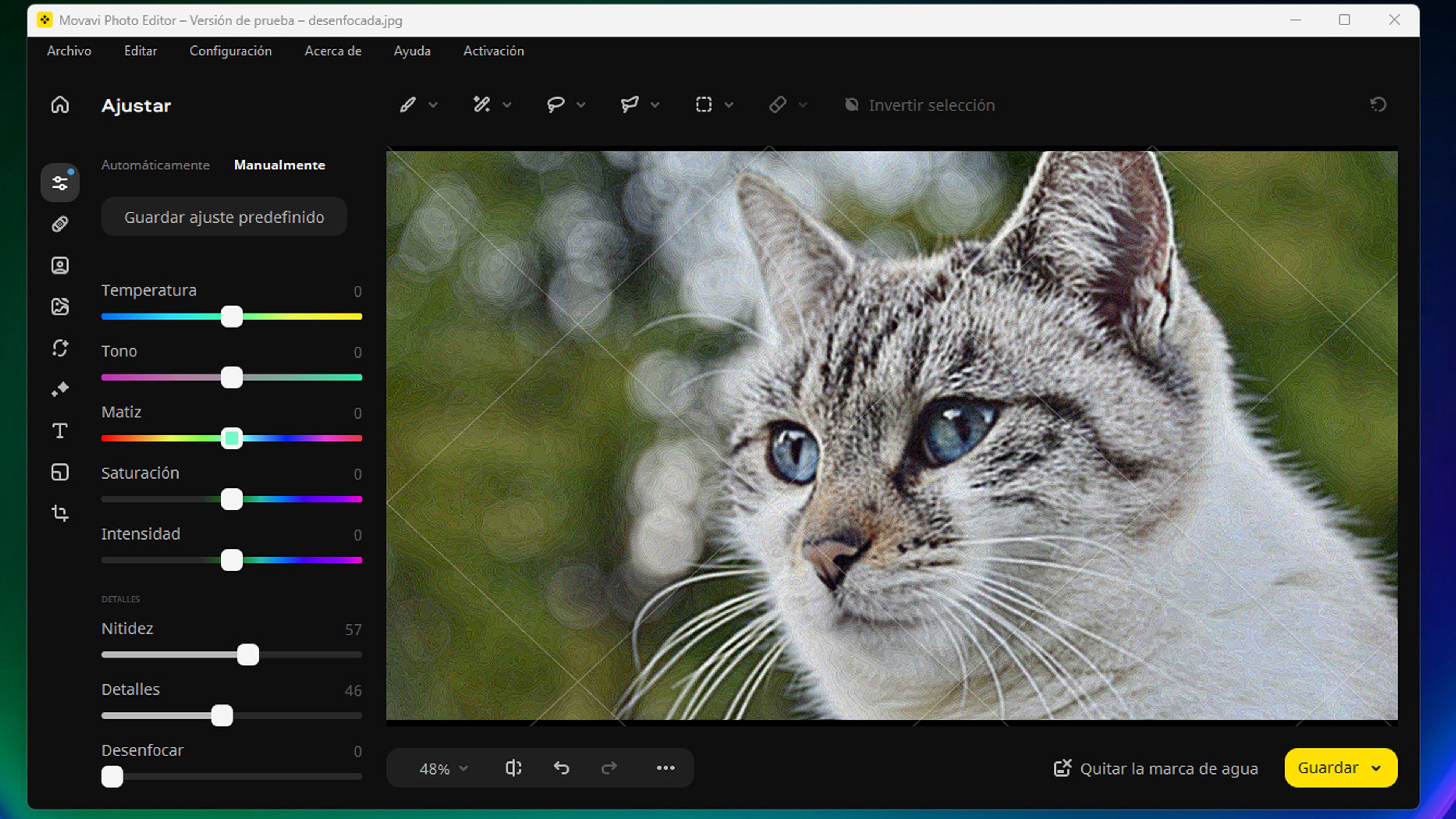Open the three-dots more options menu
The height and width of the screenshot is (819, 1456).
pos(666,767)
